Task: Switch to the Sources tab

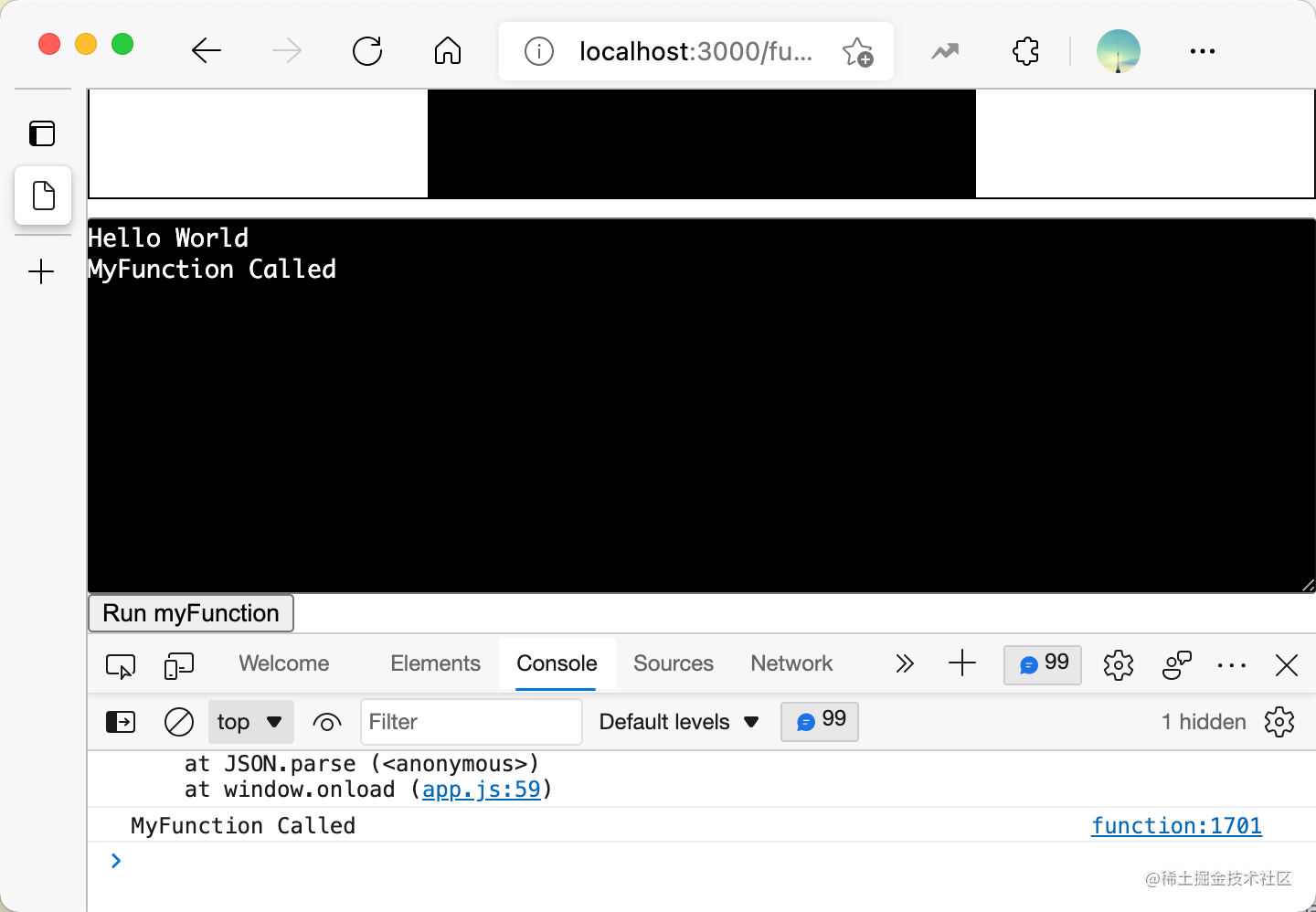Action: (674, 663)
